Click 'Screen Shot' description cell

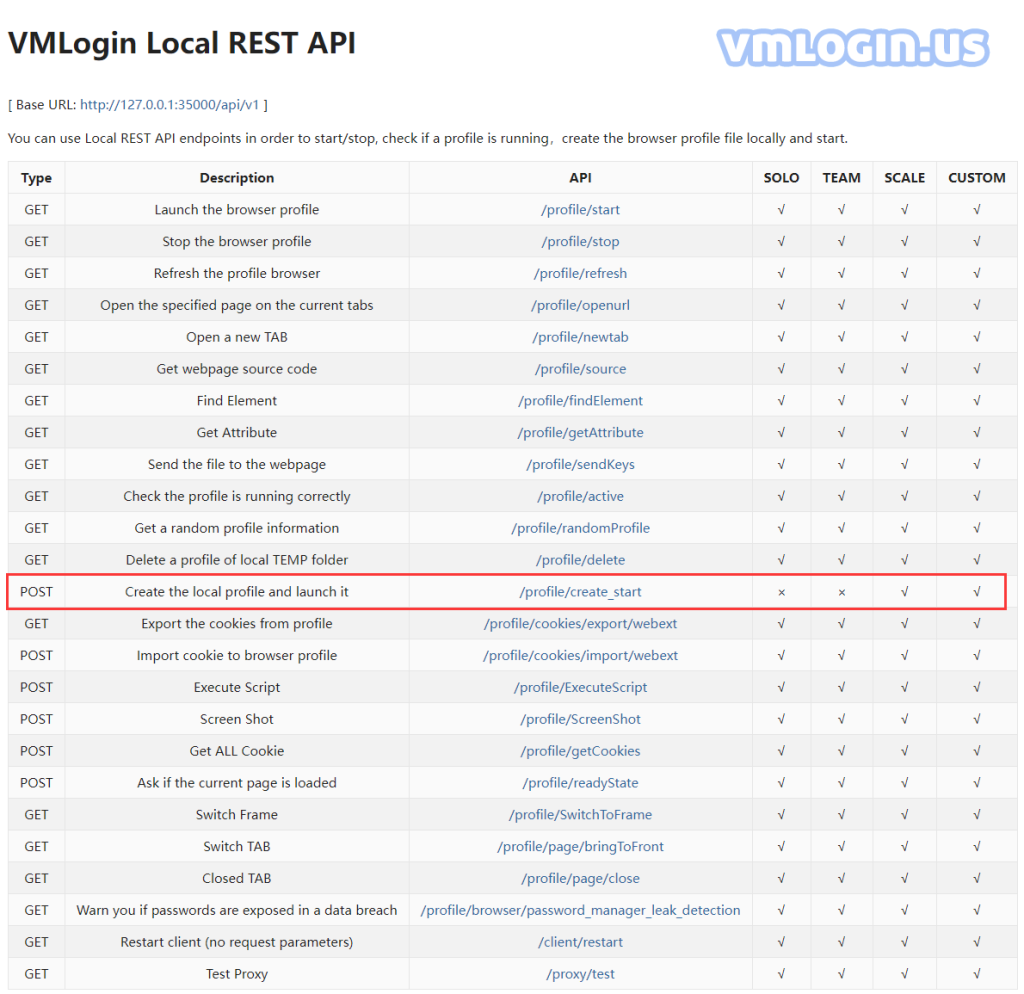236,719
